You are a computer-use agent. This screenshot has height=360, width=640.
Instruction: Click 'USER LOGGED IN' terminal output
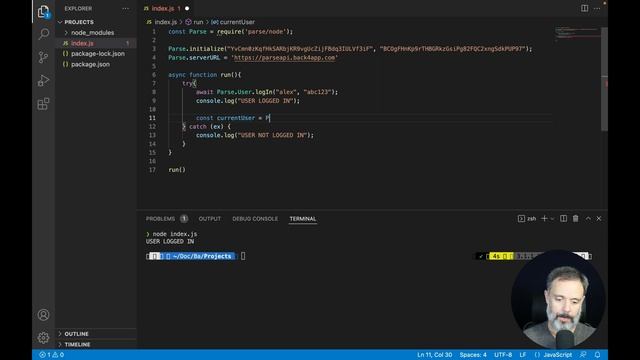coord(170,242)
